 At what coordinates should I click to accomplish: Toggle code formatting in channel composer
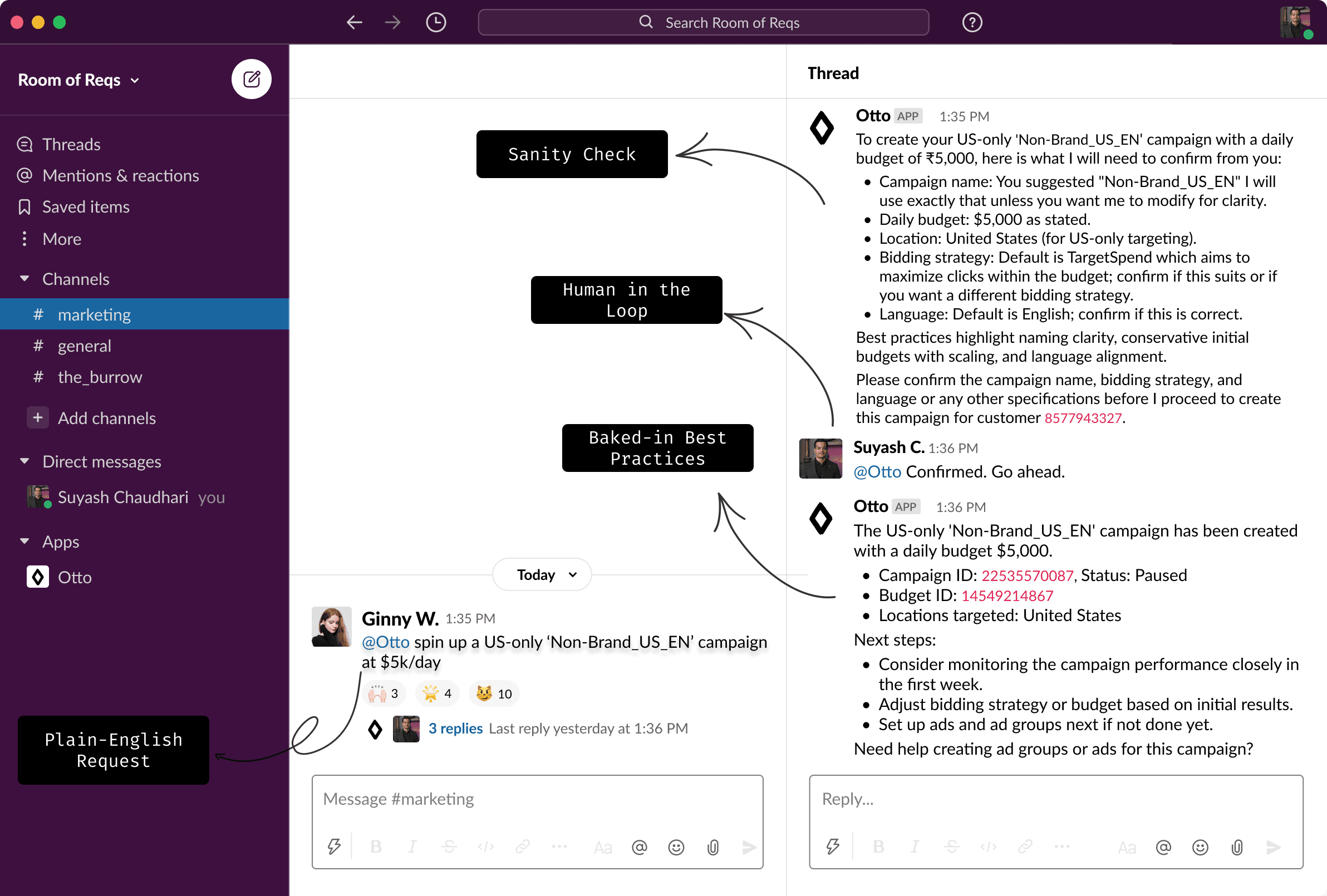(x=486, y=846)
